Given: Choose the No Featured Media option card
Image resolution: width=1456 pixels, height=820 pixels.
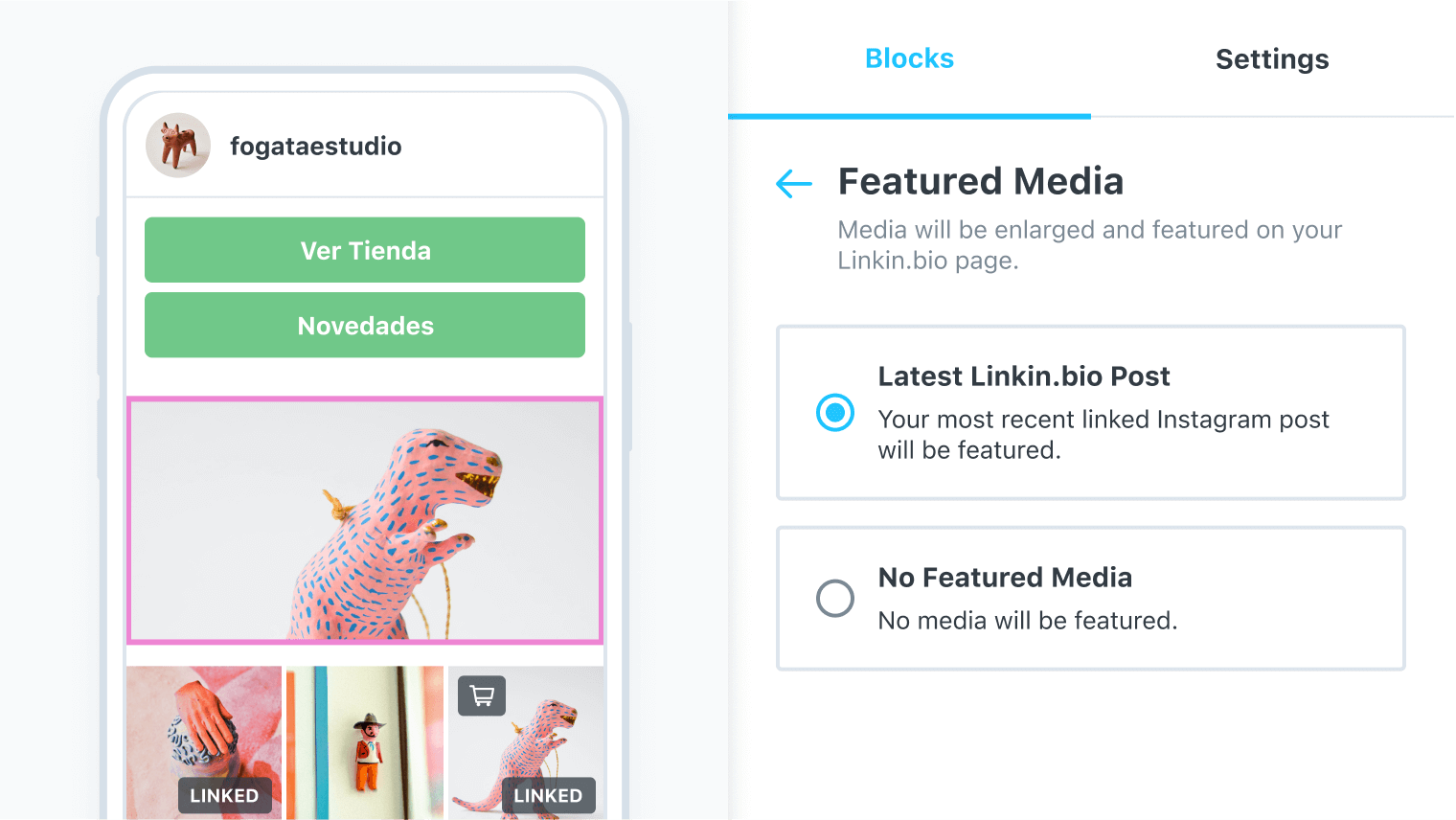Looking at the screenshot, I should (x=1091, y=599).
